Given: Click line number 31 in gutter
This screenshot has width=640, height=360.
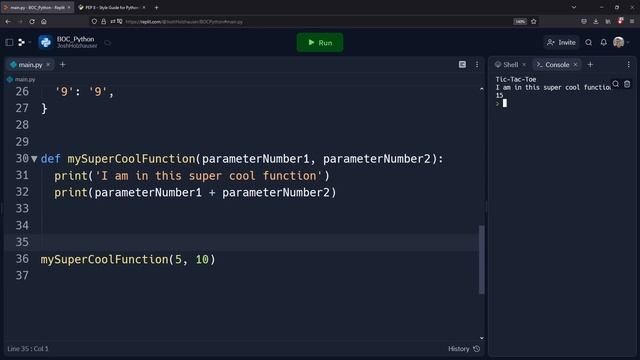Looking at the screenshot, I should (22, 176).
